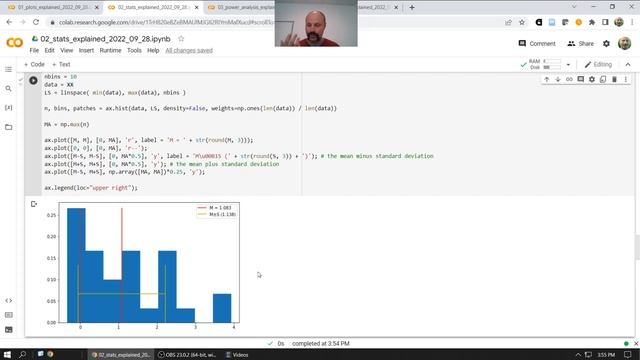Mirror cell in tab icon

pos(603,79)
